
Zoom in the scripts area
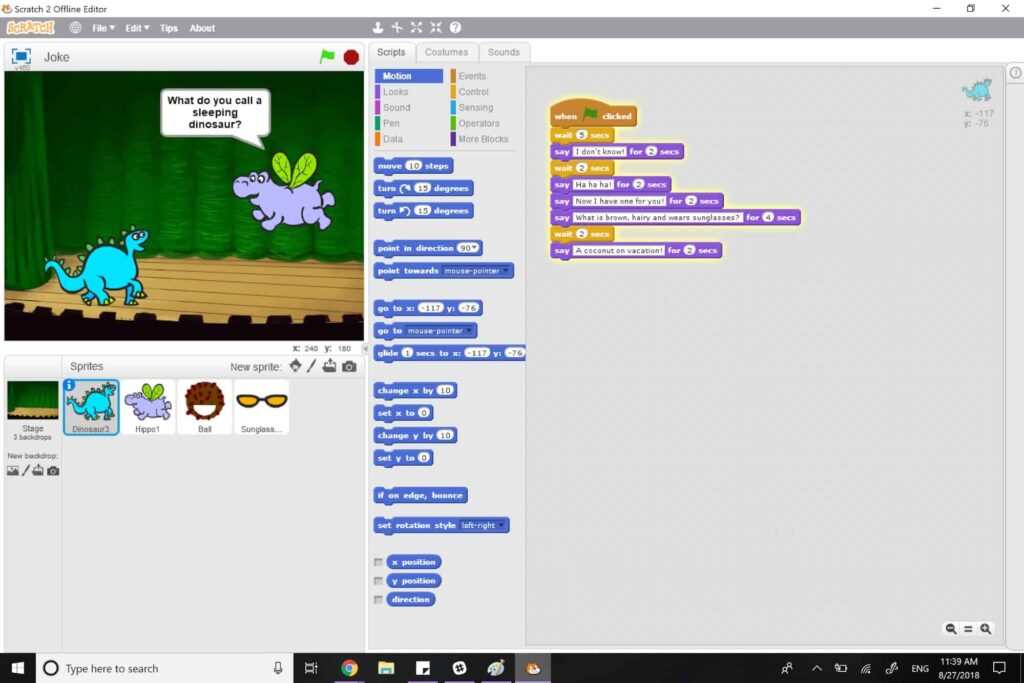click(985, 629)
